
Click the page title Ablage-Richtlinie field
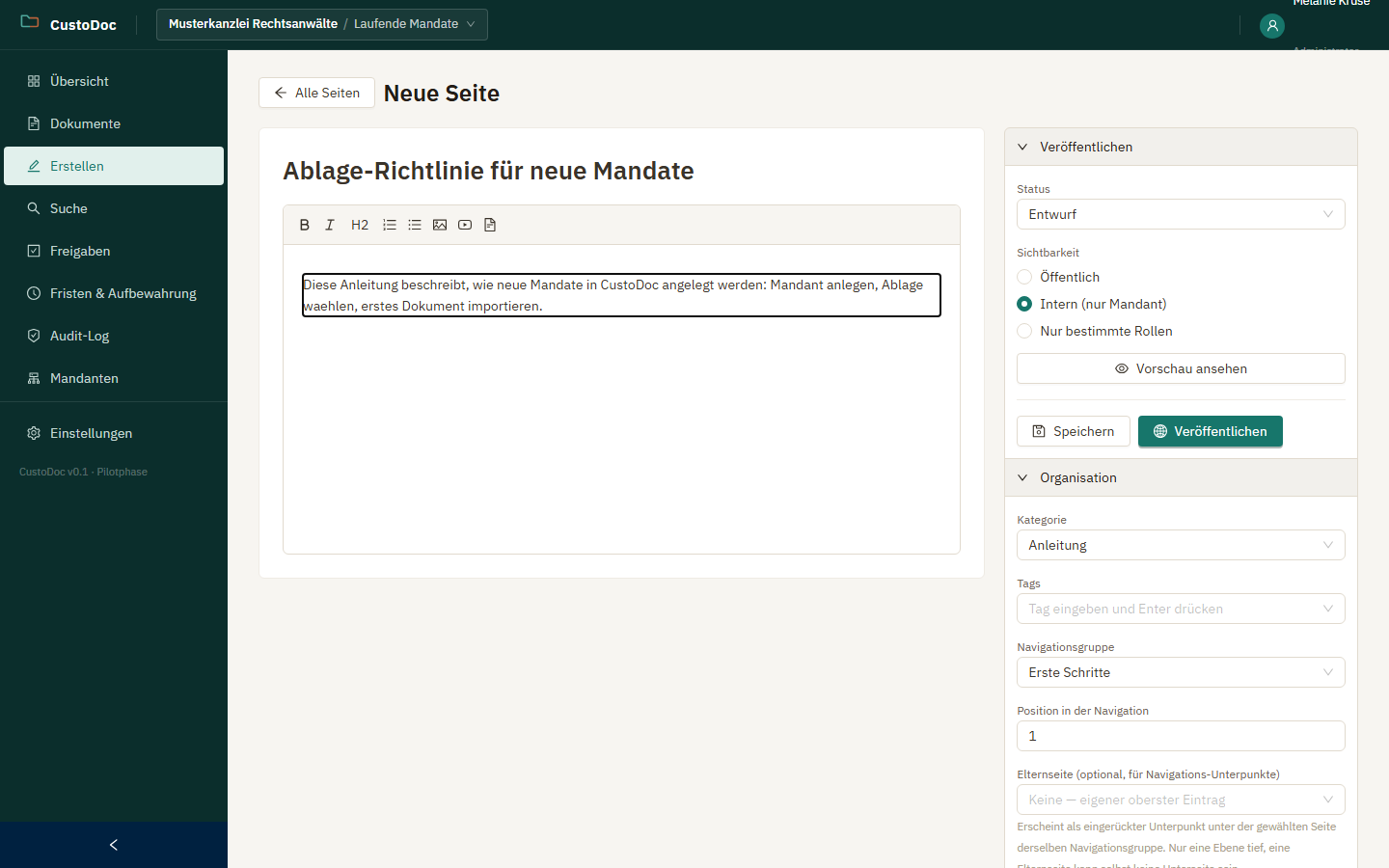coord(621,171)
